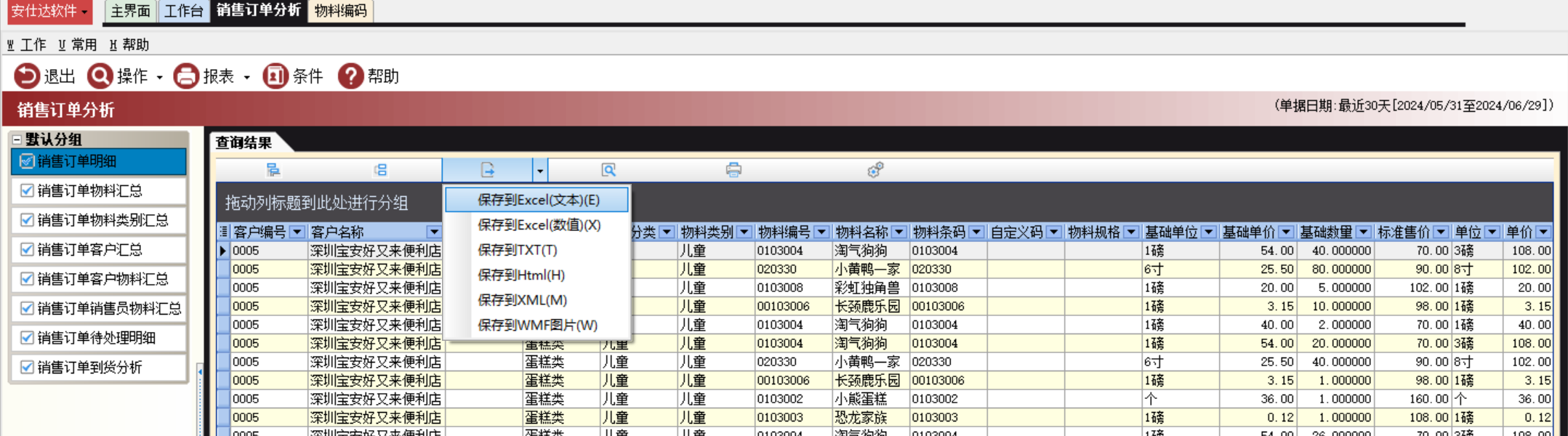Select 保存到Excel(数值)(X) menu item
This screenshot has width=1568, height=436.
[x=537, y=225]
